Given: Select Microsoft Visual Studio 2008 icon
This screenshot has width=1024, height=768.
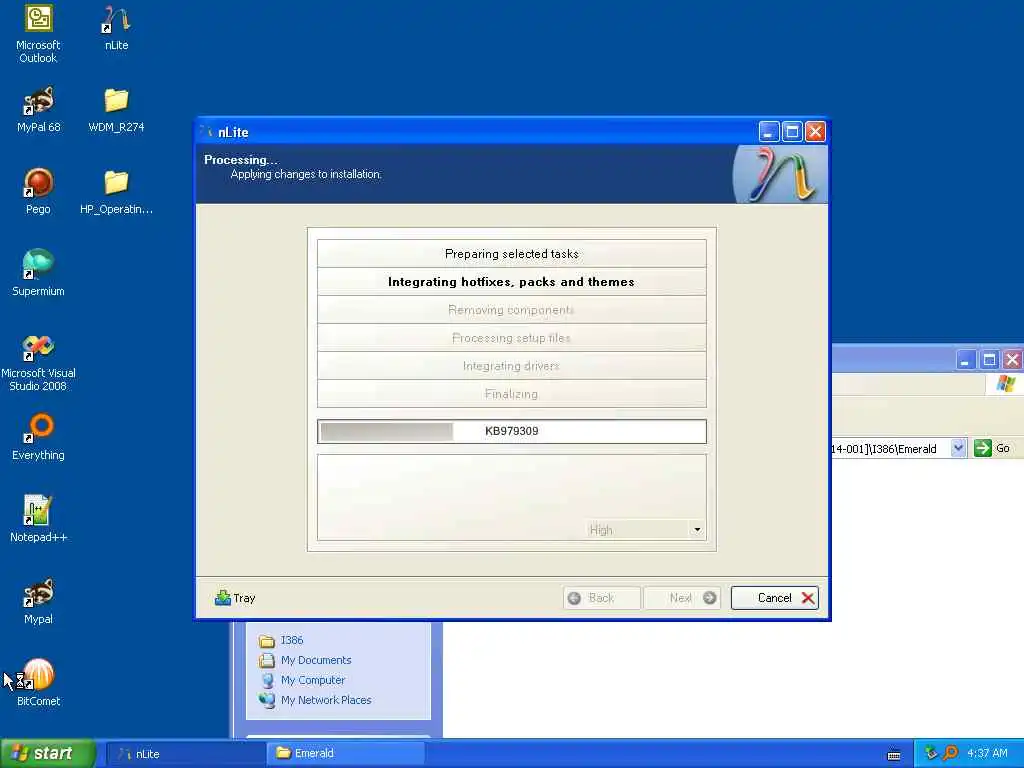Looking at the screenshot, I should (x=38, y=362).
